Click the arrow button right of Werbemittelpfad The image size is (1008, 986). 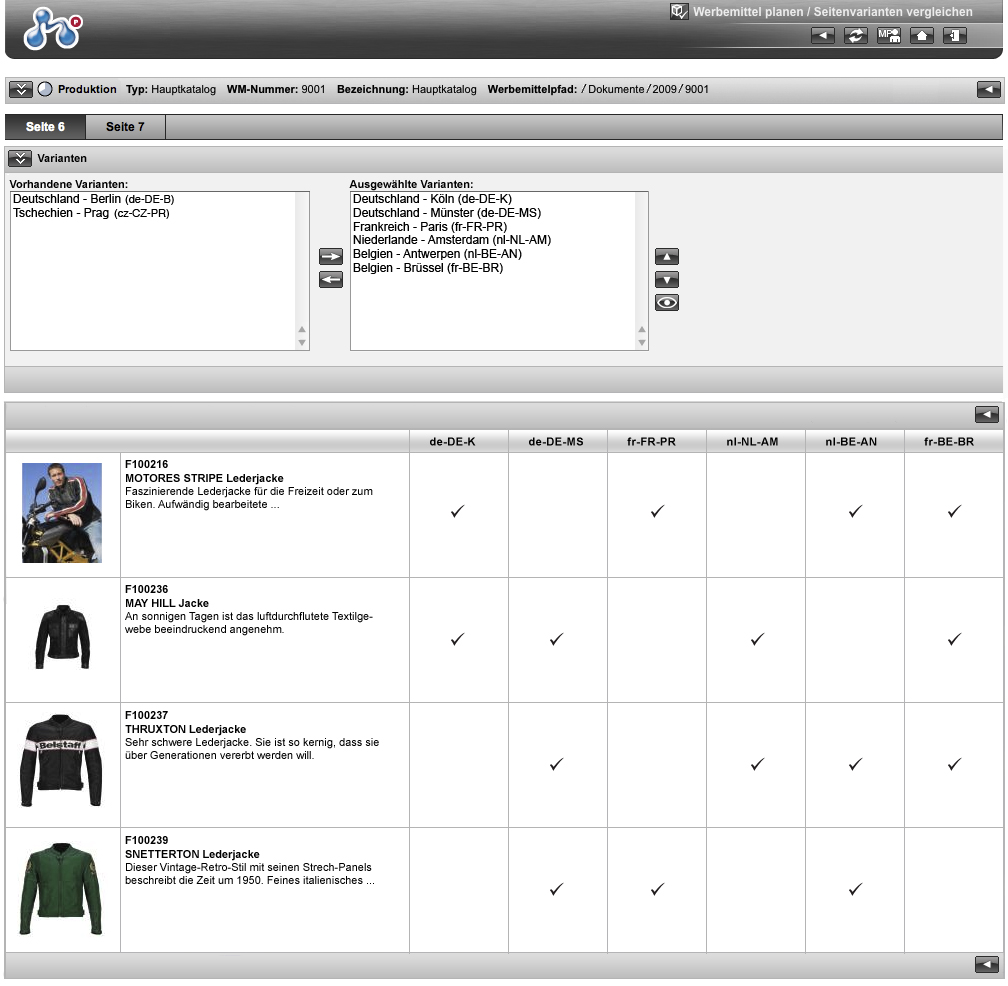coord(988,89)
